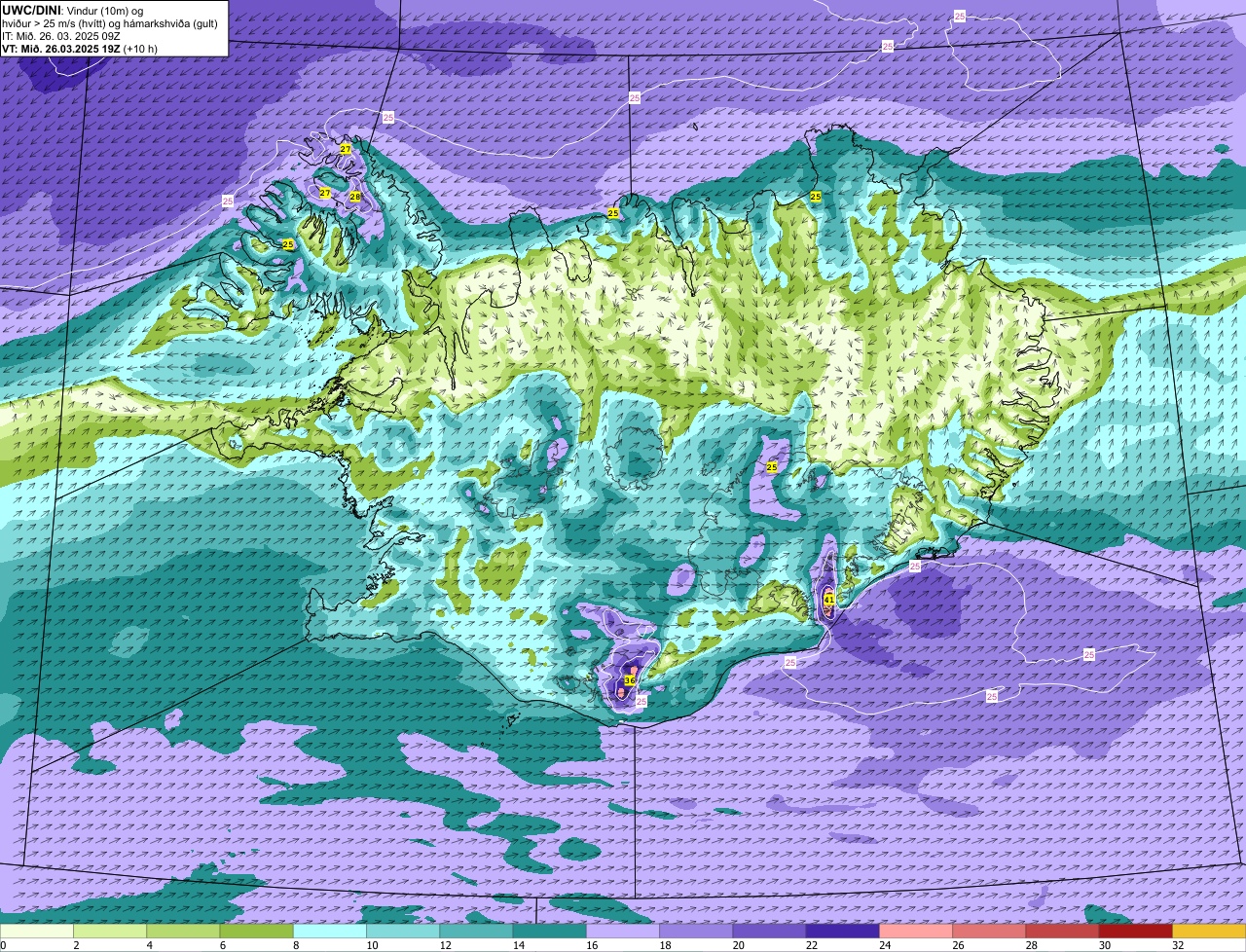Click the dark red 30–32 m/s legend swatch
The height and width of the screenshot is (952, 1246).
1136,932
